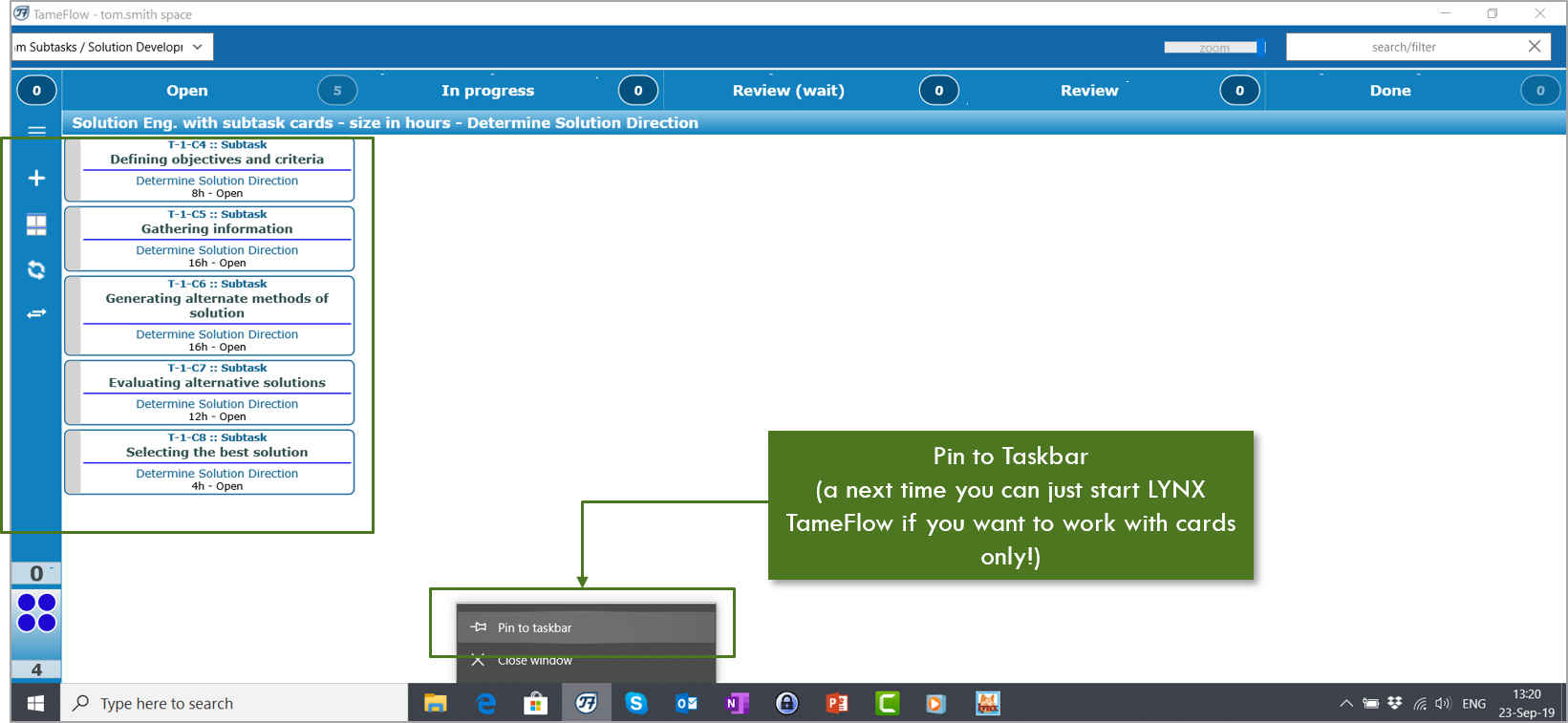The image size is (1568, 723).
Task: Open the Windows Start menu
Action: [36, 704]
